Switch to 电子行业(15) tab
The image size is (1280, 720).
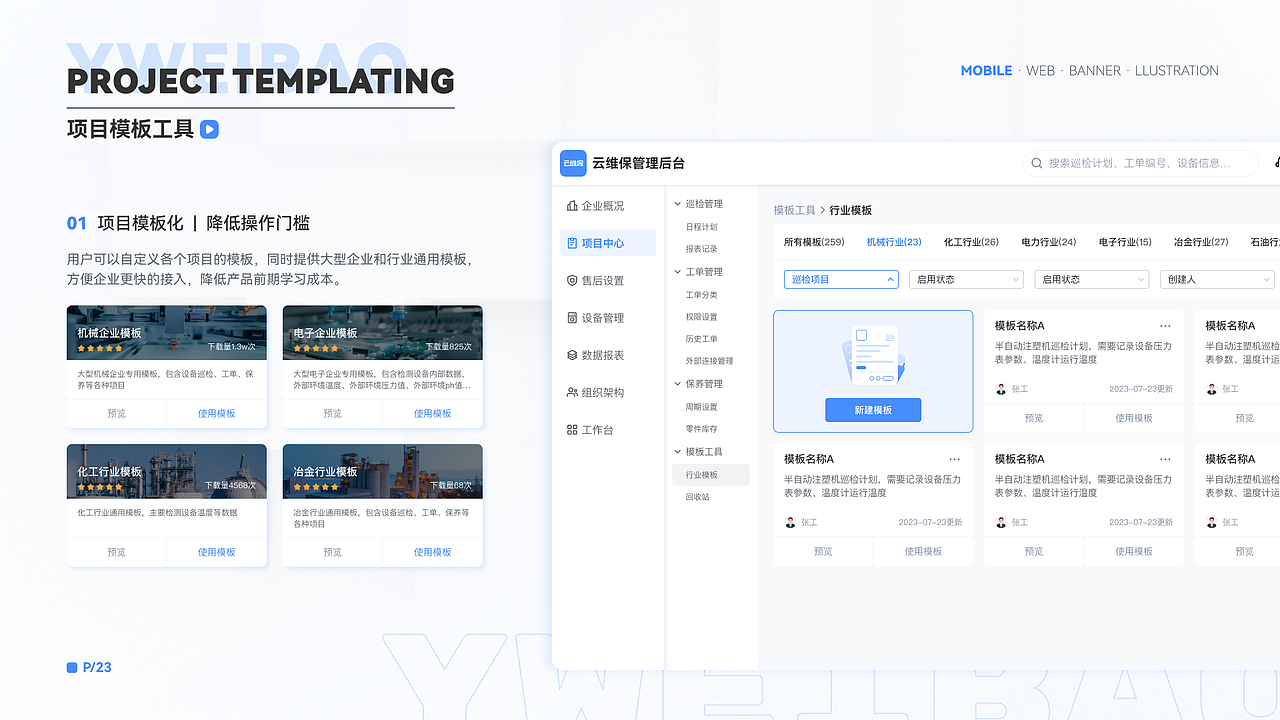(1125, 242)
